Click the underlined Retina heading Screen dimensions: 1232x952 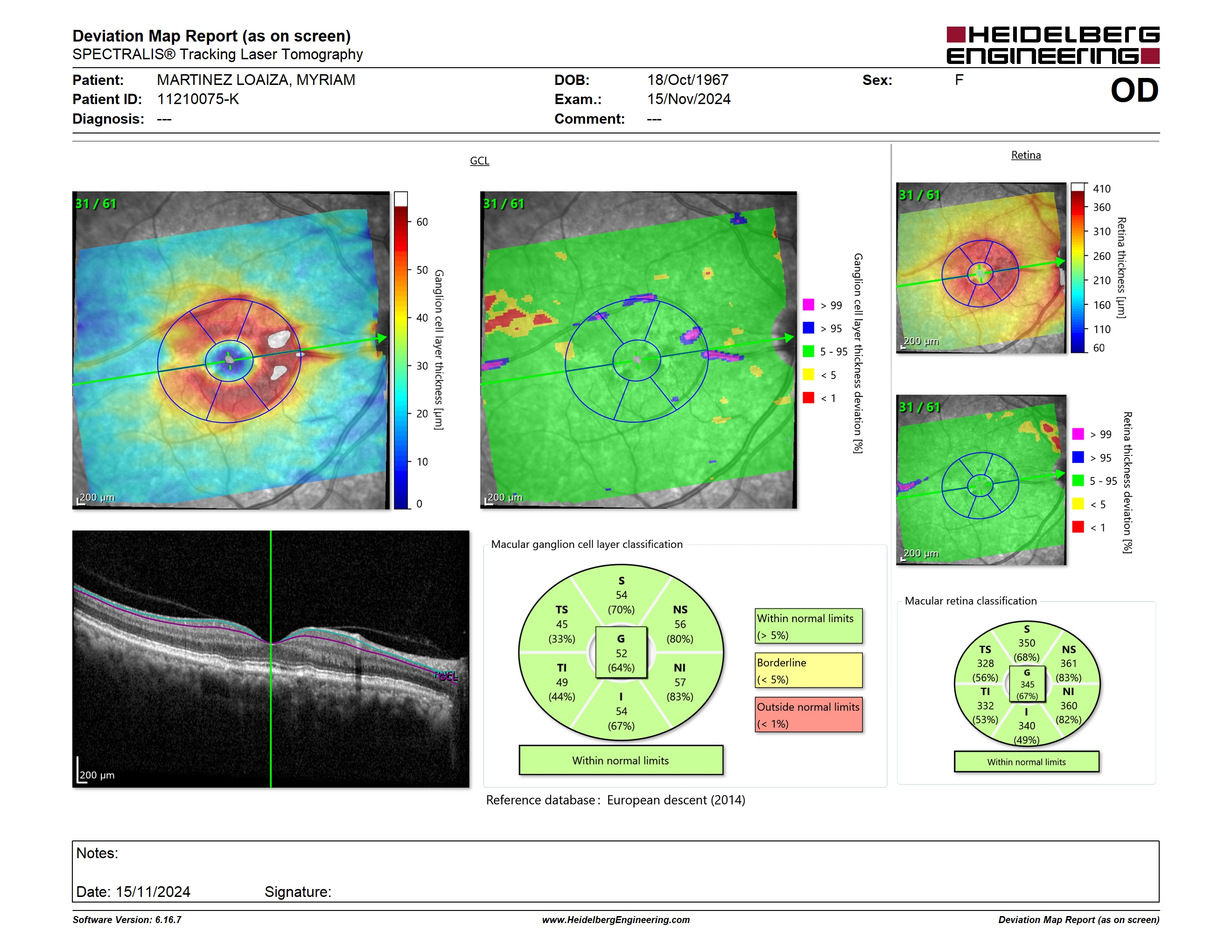pos(1026,155)
